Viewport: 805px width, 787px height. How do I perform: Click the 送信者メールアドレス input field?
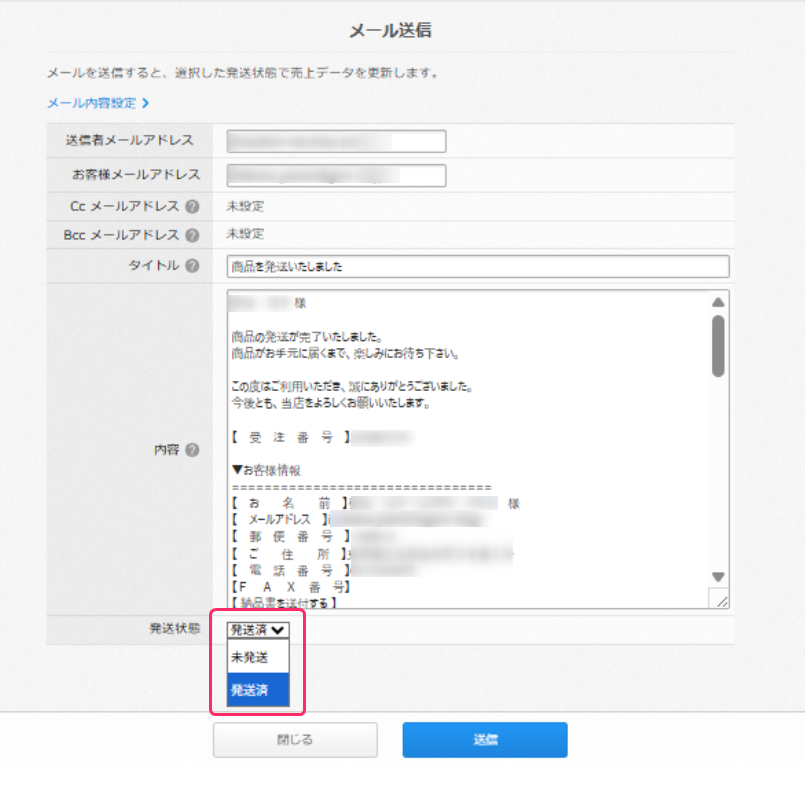(335, 141)
